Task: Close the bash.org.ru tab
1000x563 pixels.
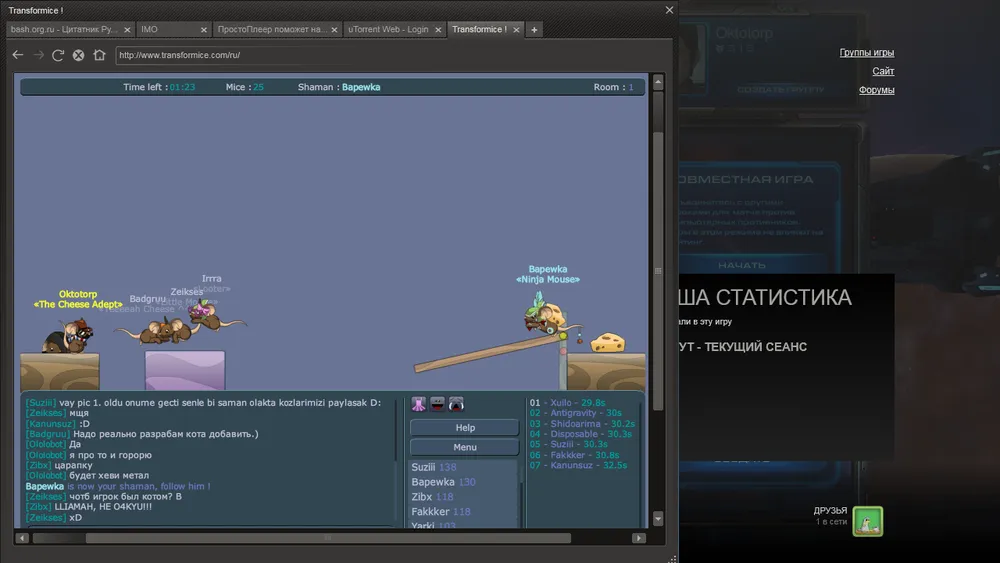Action: coord(127,29)
